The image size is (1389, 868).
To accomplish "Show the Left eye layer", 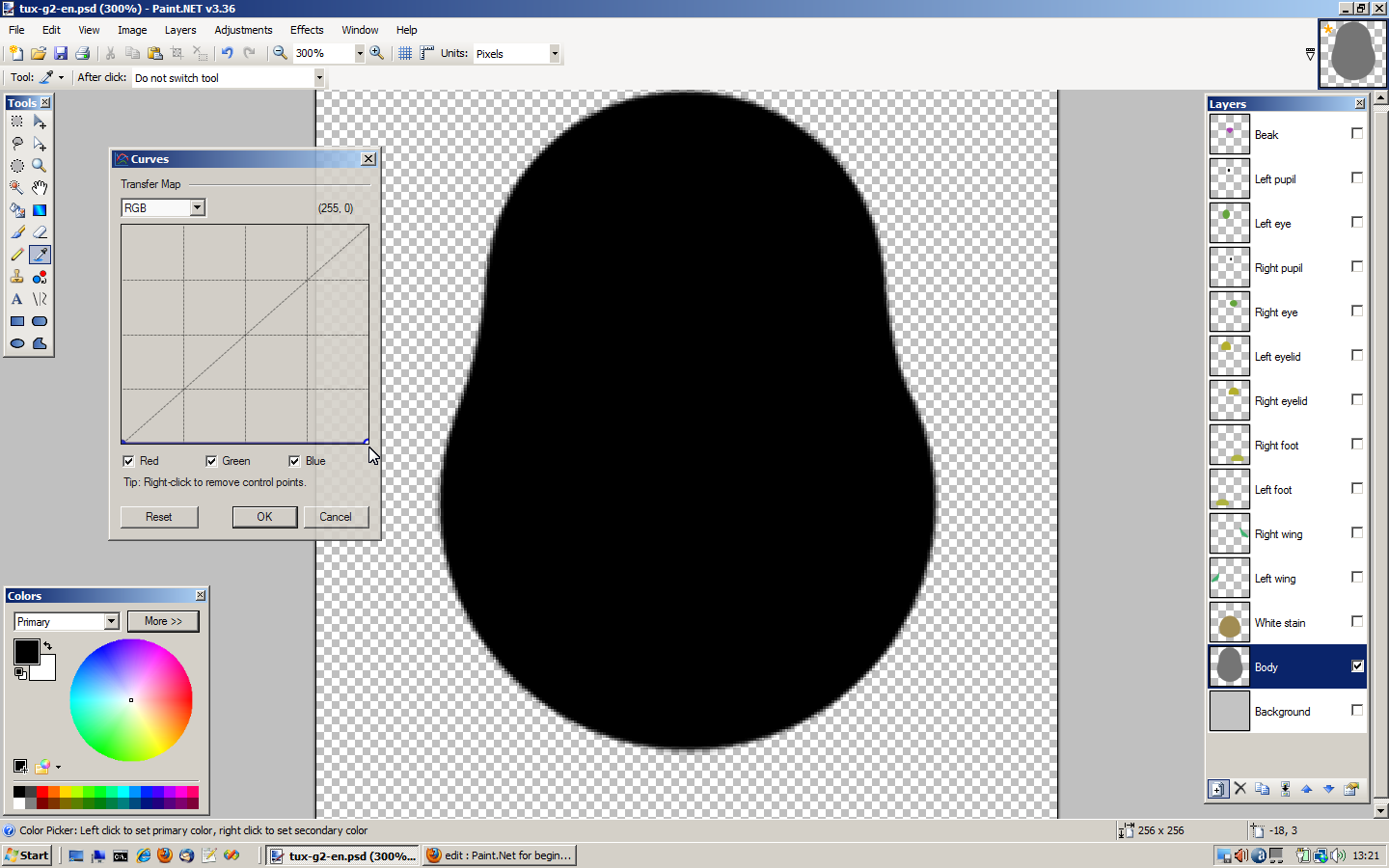I will (x=1357, y=222).
